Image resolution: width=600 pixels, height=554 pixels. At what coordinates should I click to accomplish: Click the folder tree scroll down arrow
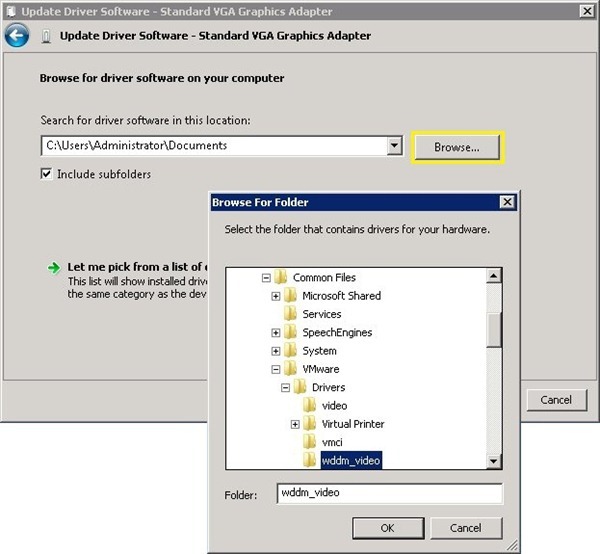(494, 461)
